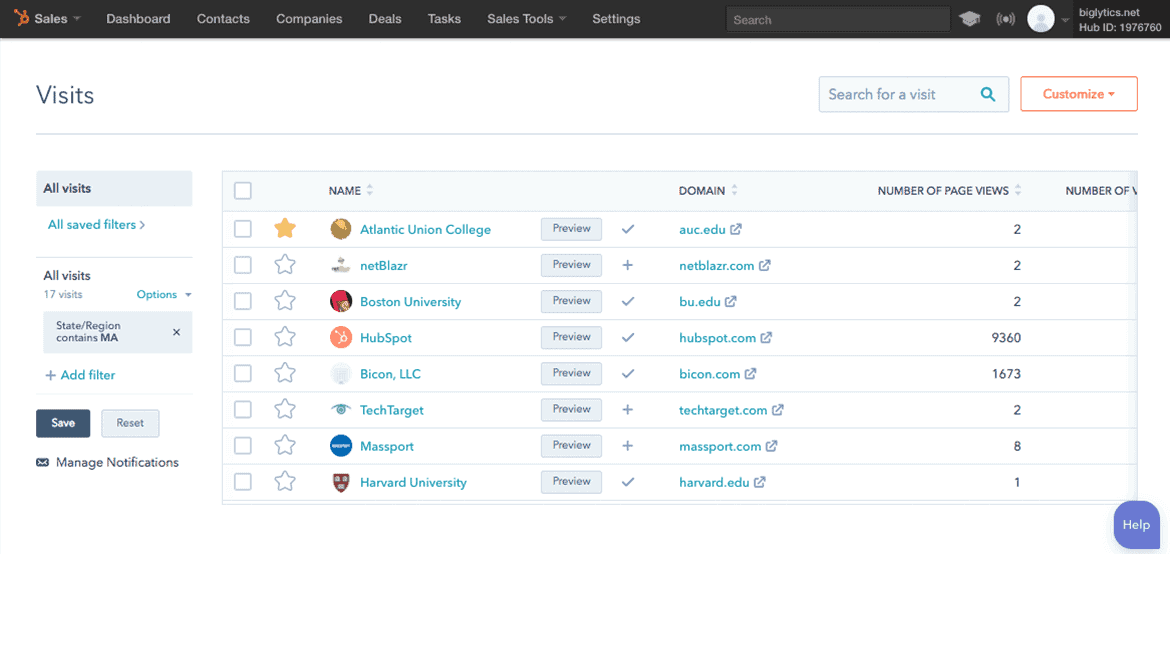
Task: Open external link icon beside hubspot.com
Action: point(766,337)
